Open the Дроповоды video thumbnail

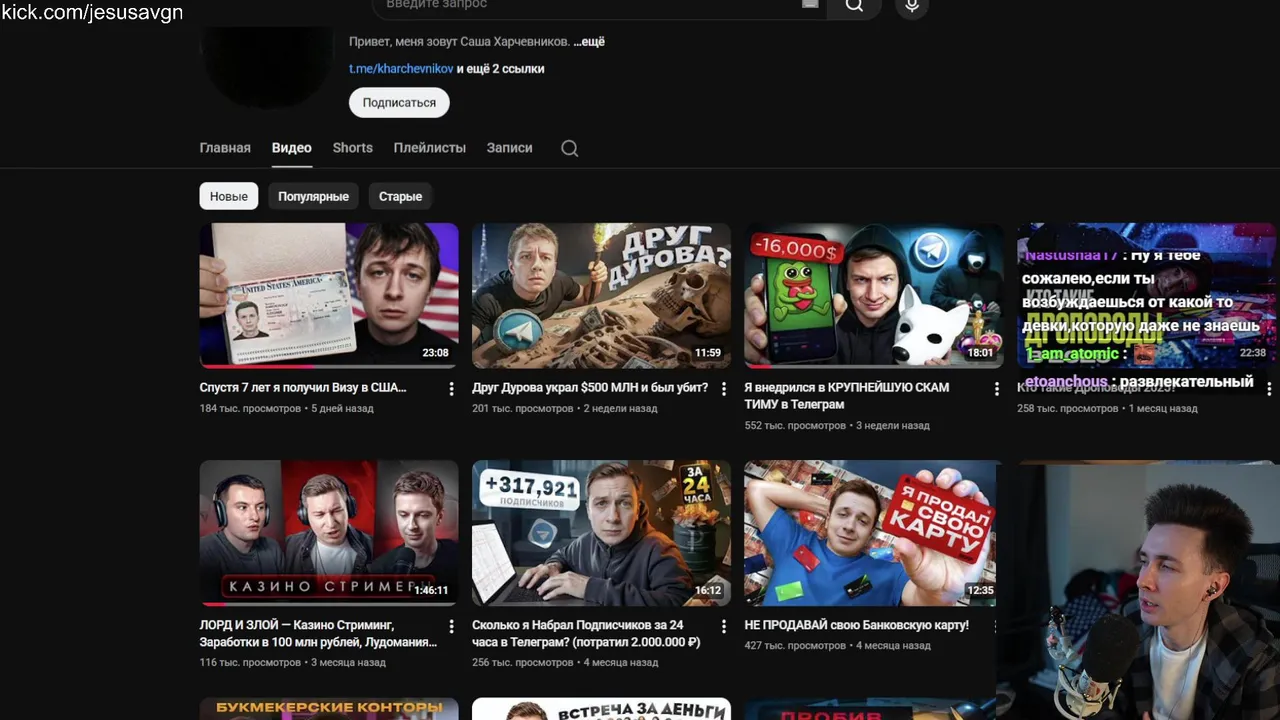[1146, 295]
